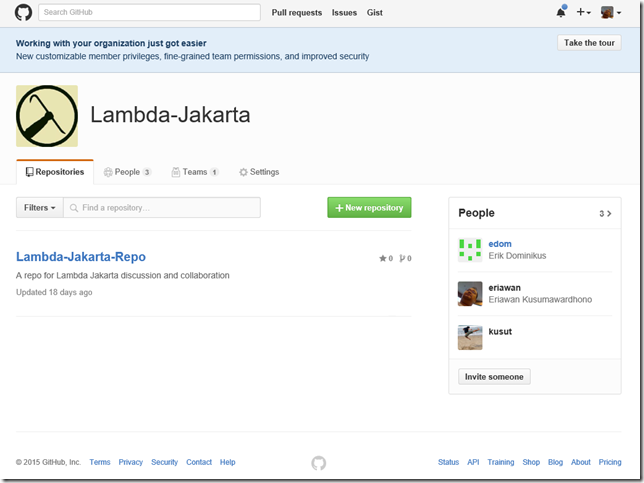Expand the Filters dropdown

tap(39, 208)
